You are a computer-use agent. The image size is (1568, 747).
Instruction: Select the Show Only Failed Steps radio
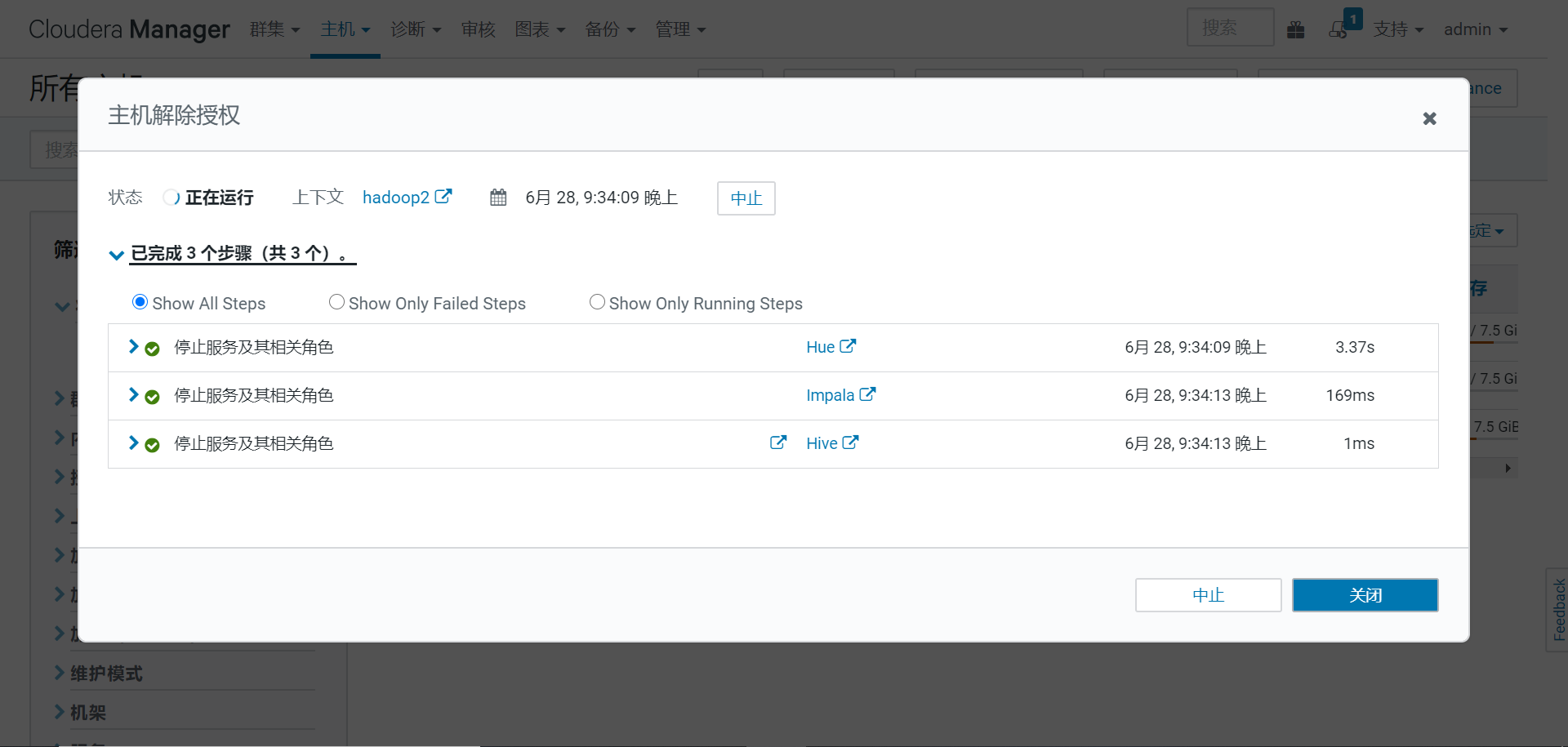pos(336,301)
